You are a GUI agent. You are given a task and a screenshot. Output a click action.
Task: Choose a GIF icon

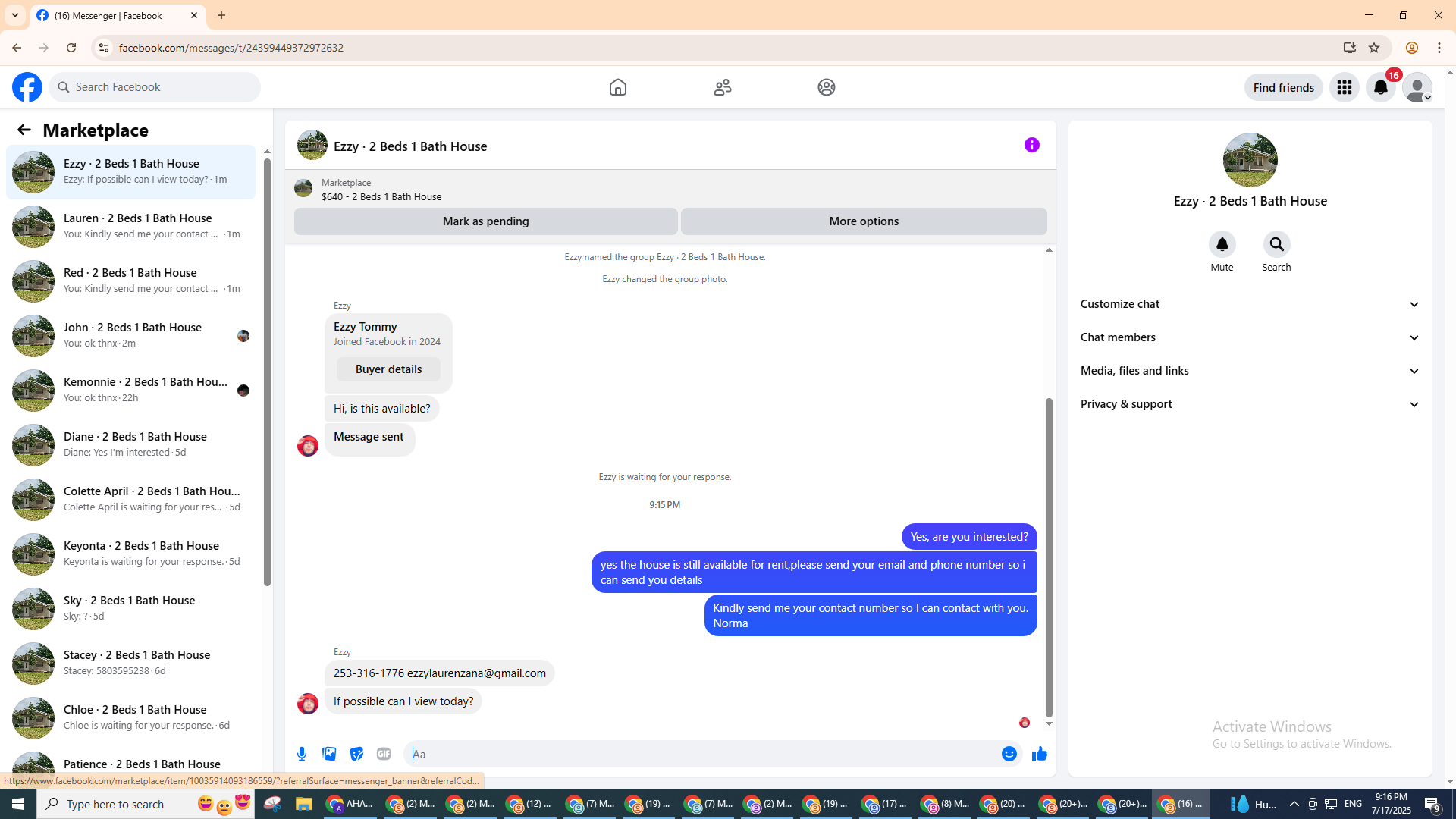pos(384,754)
